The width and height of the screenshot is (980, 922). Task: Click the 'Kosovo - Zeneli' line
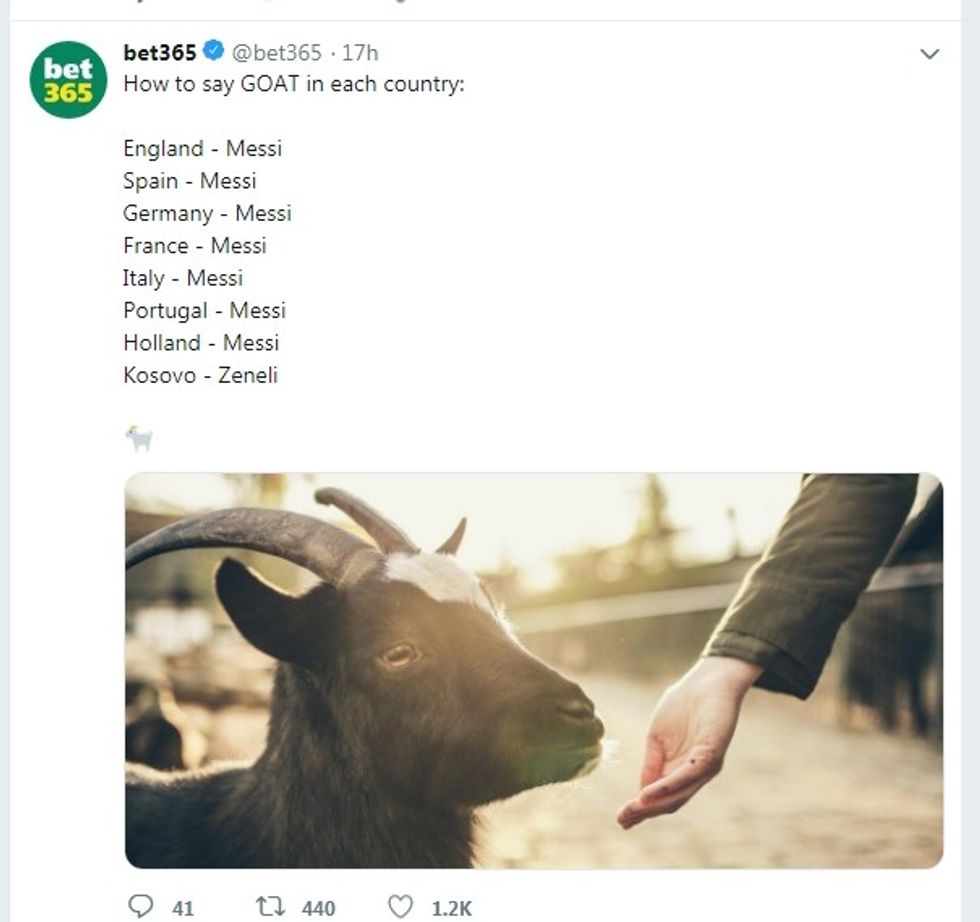coord(200,376)
